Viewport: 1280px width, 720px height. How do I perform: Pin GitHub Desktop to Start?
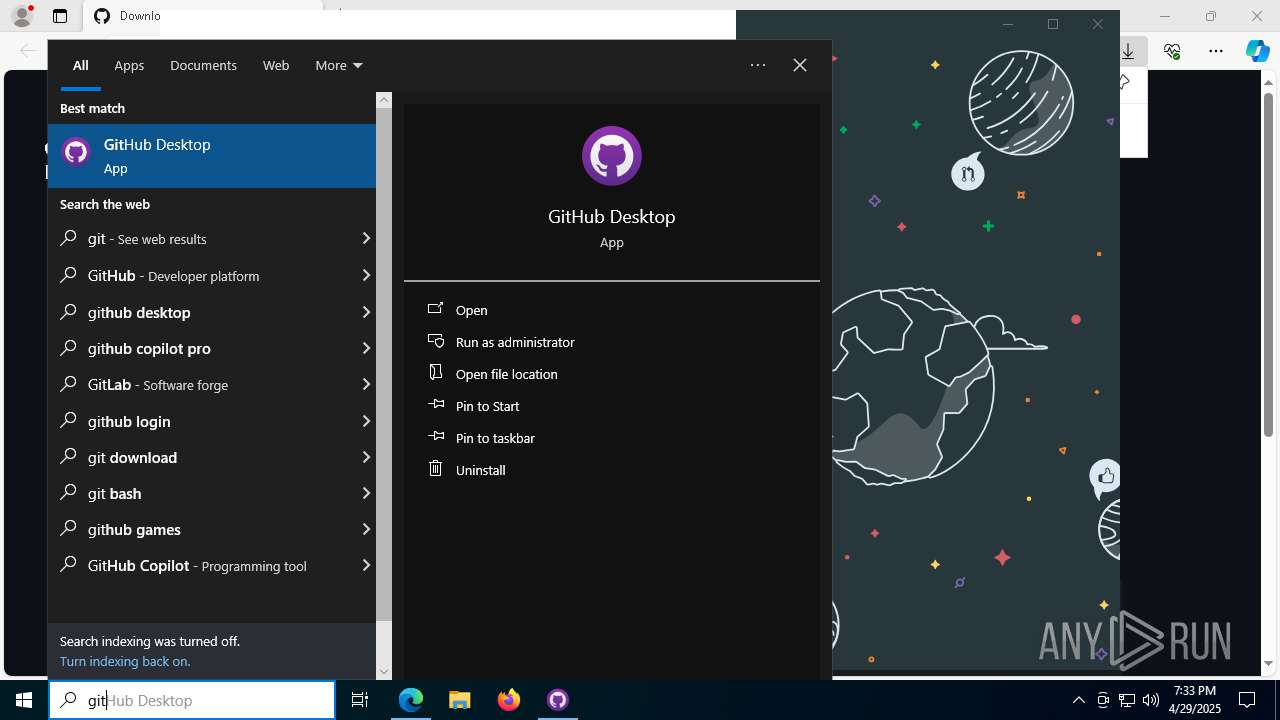[x=487, y=406]
